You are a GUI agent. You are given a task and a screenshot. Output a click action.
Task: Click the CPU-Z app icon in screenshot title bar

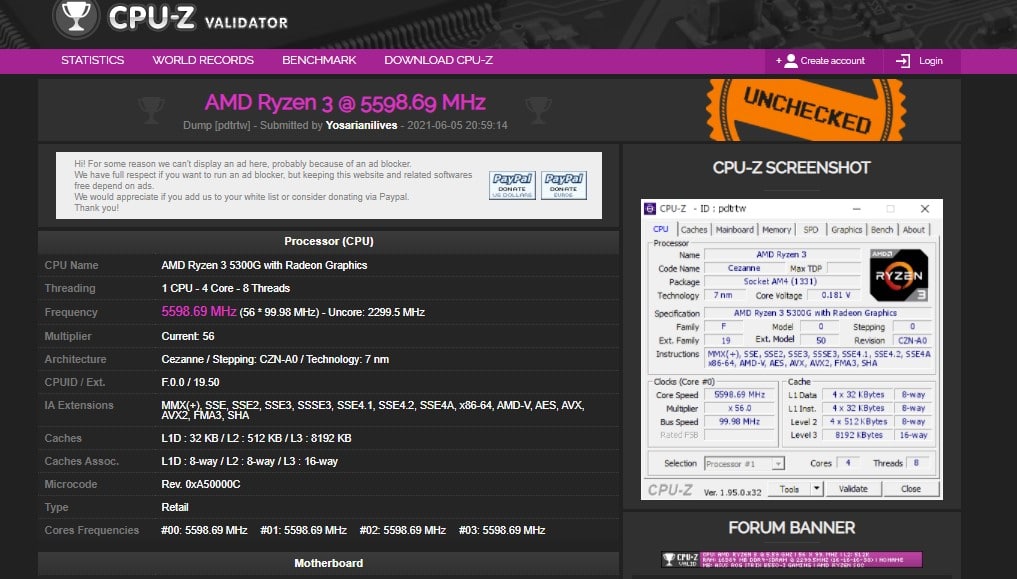[650, 209]
